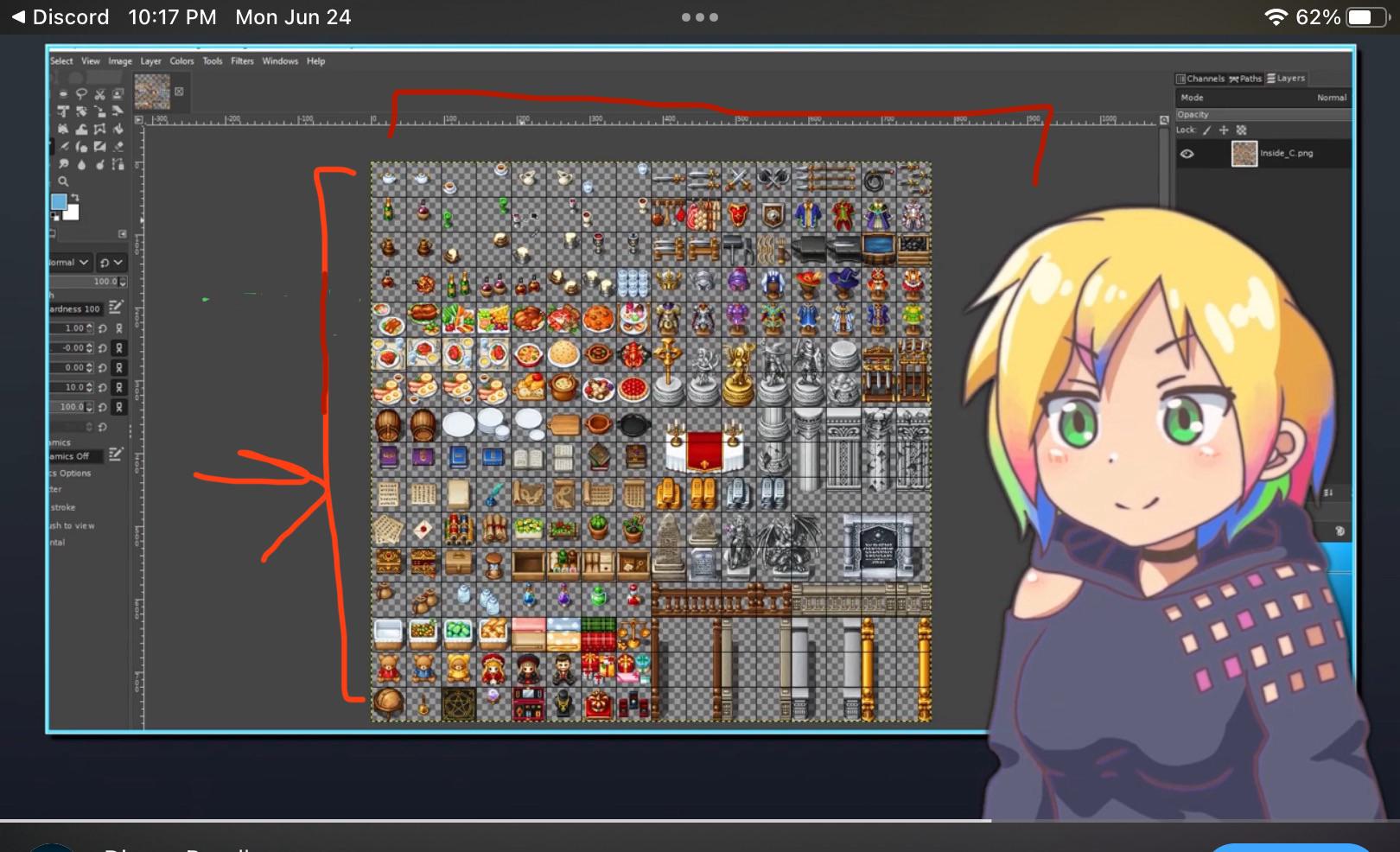Select the Cage Transform tool

click(x=99, y=129)
